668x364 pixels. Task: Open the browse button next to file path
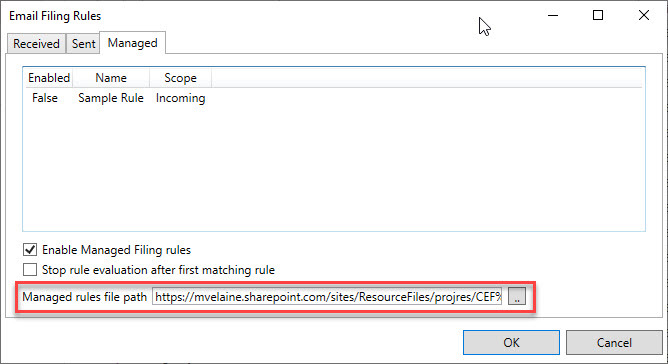pos(517,296)
